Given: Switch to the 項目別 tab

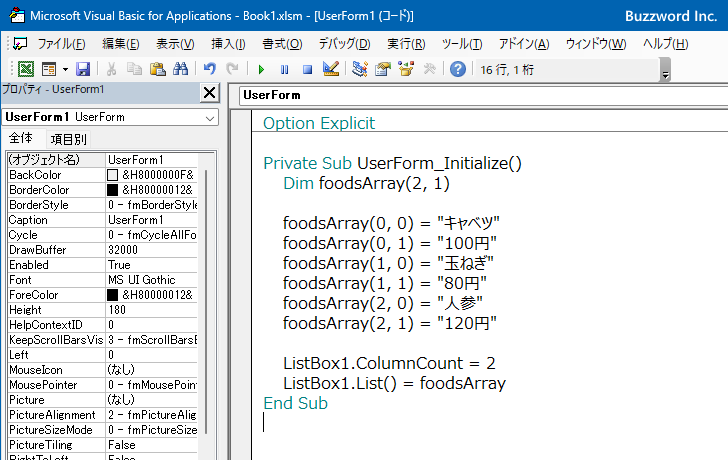Looking at the screenshot, I should 68,139.
